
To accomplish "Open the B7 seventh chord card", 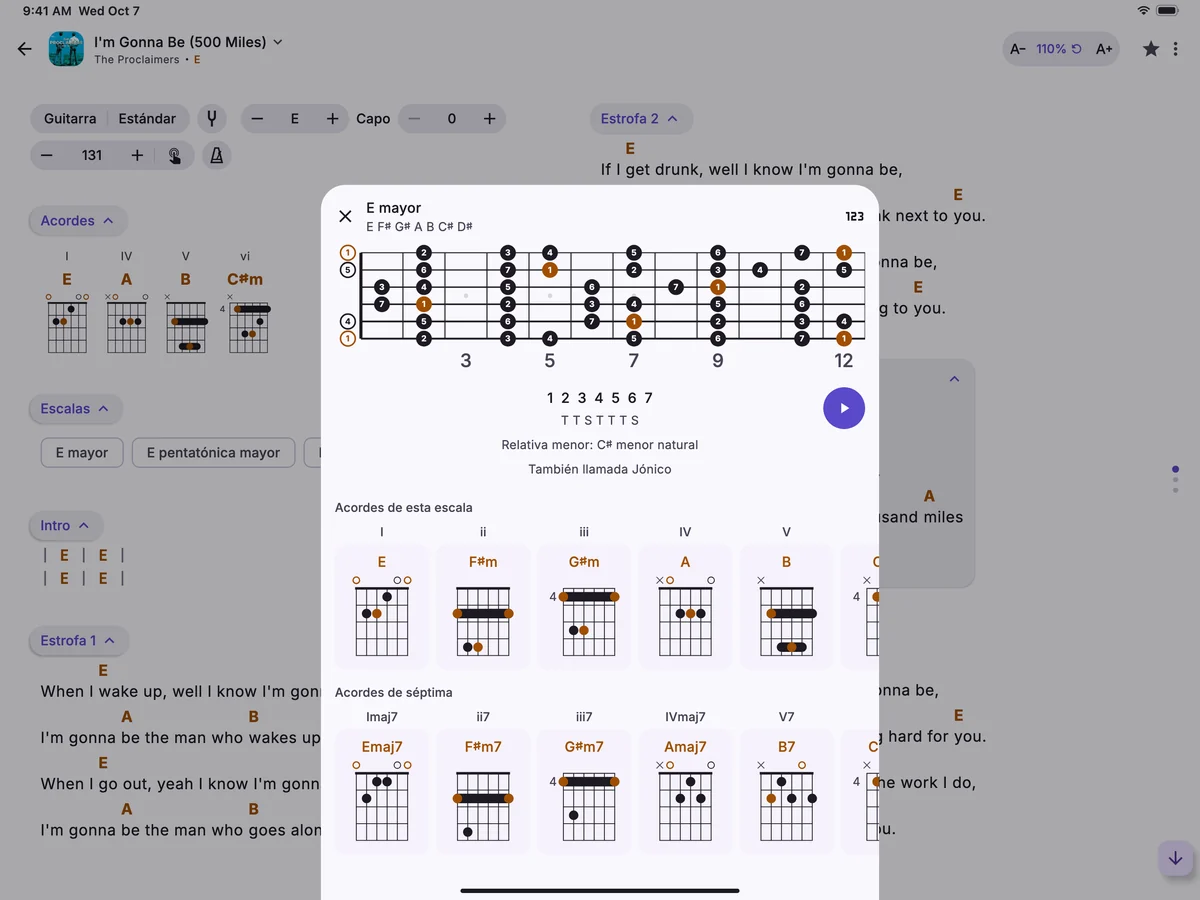I will click(786, 791).
